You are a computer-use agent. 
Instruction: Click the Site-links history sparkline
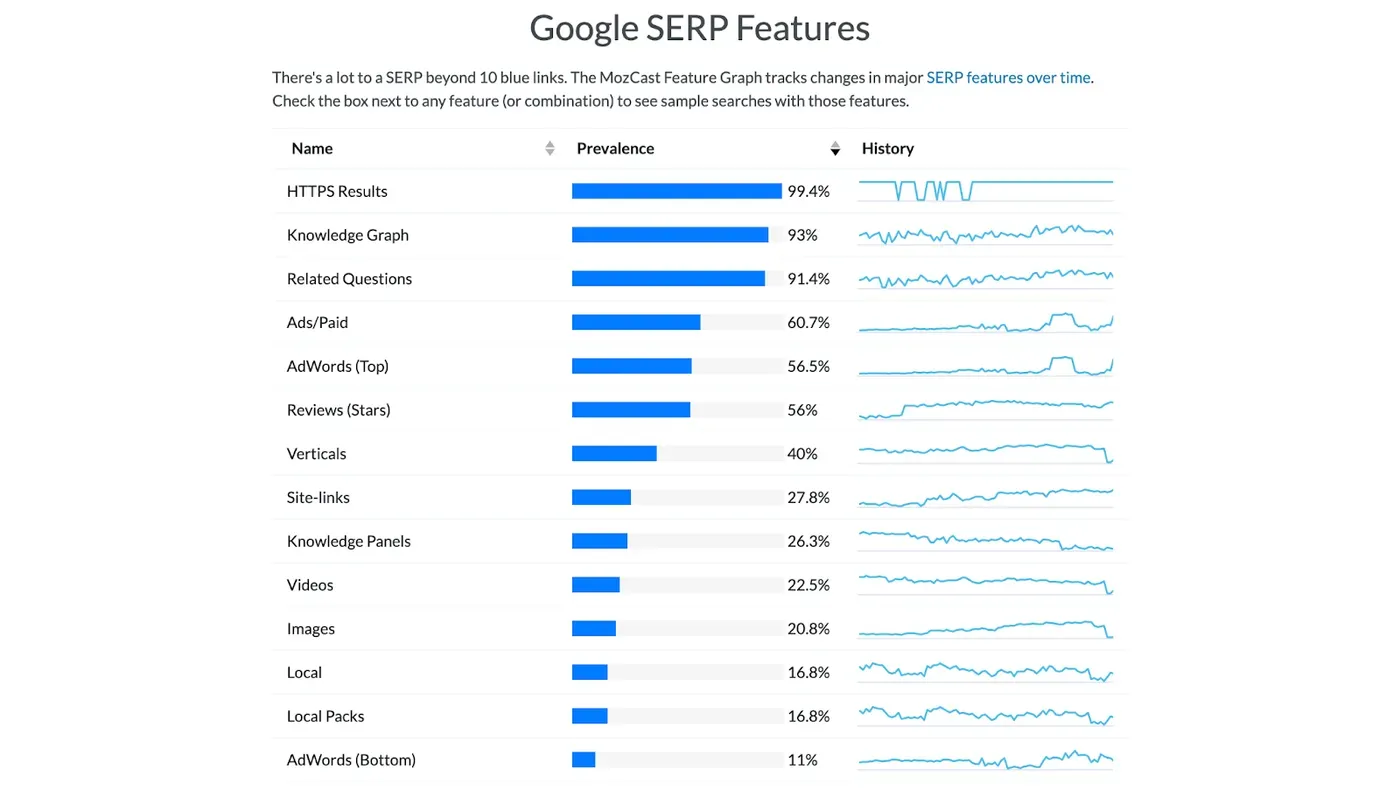986,497
